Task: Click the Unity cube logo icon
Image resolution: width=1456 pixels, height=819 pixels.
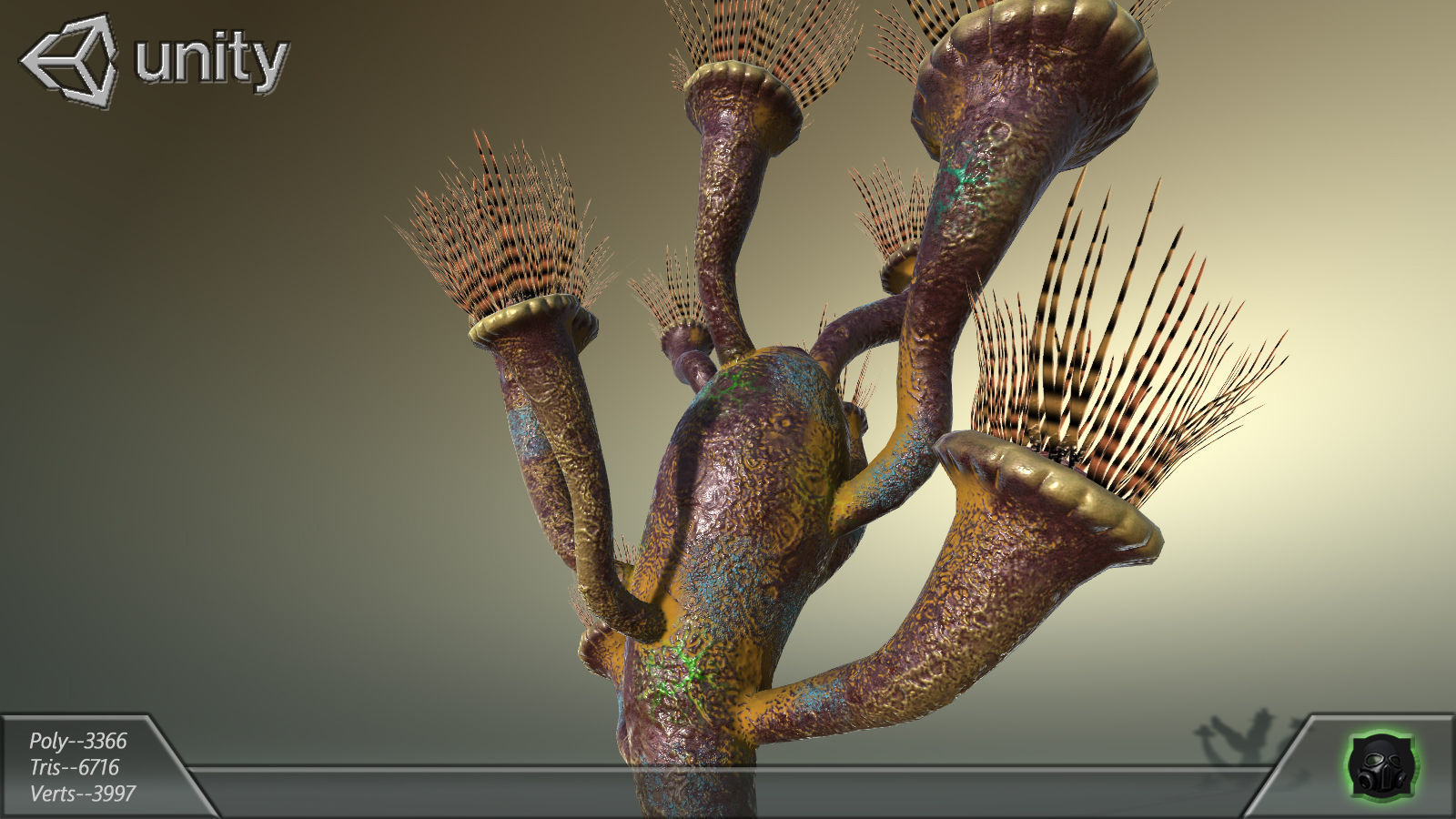Action: coord(70,61)
